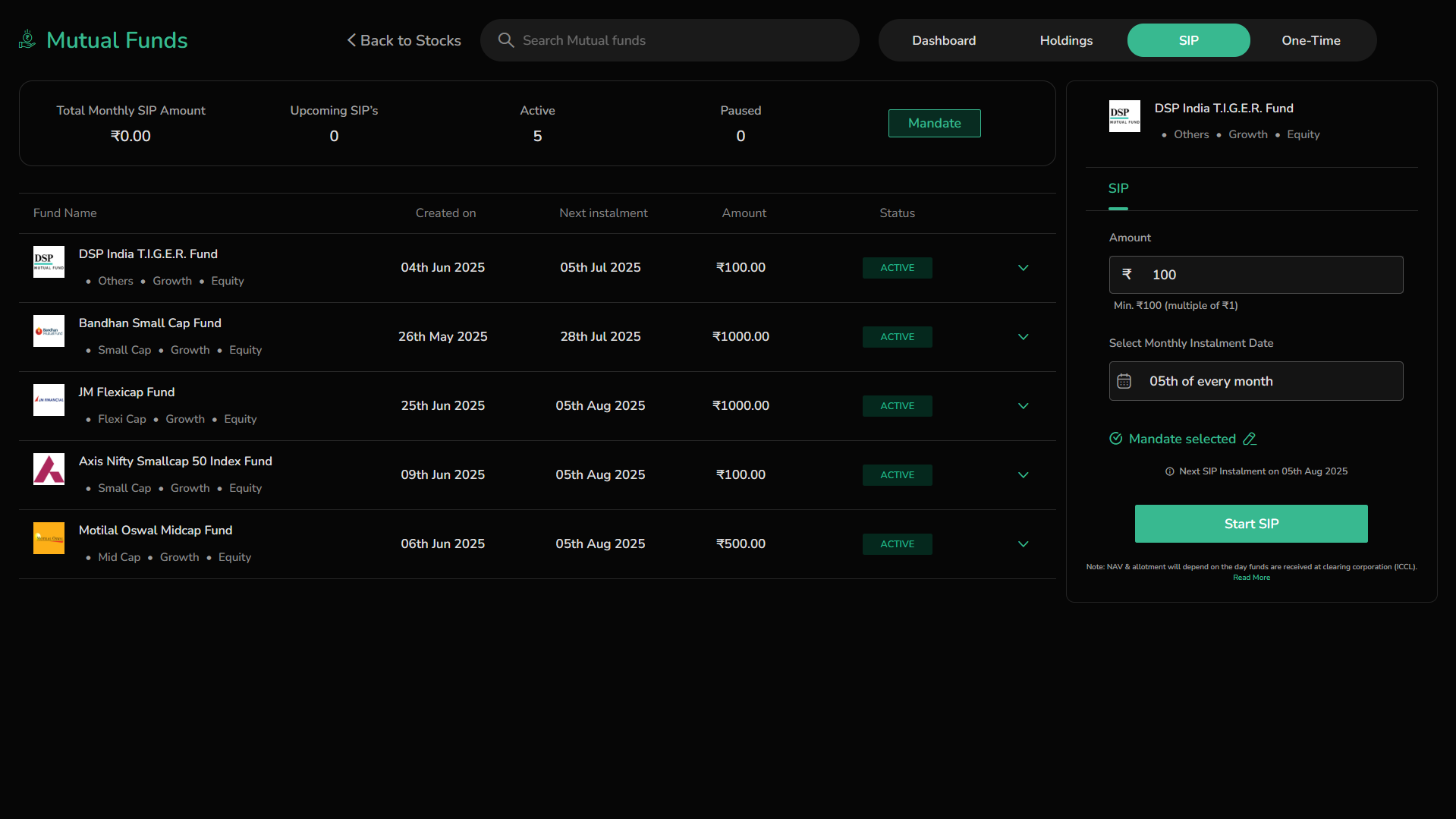Select the SIP tab in top navigation

point(1188,40)
